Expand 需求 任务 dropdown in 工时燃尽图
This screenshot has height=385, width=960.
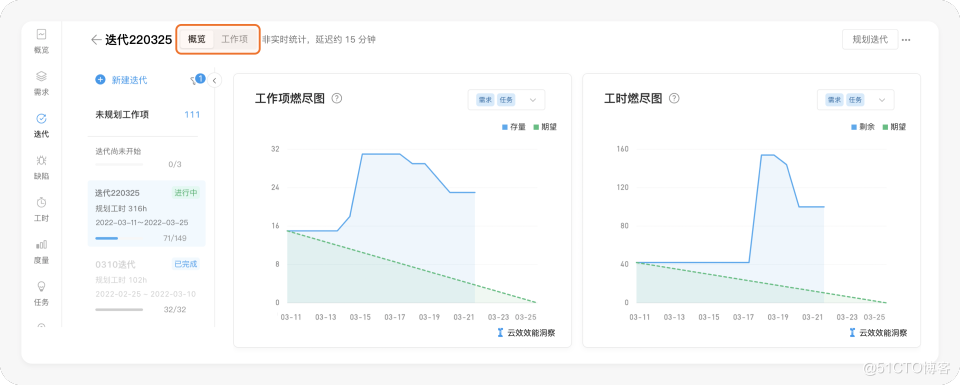(x=855, y=100)
